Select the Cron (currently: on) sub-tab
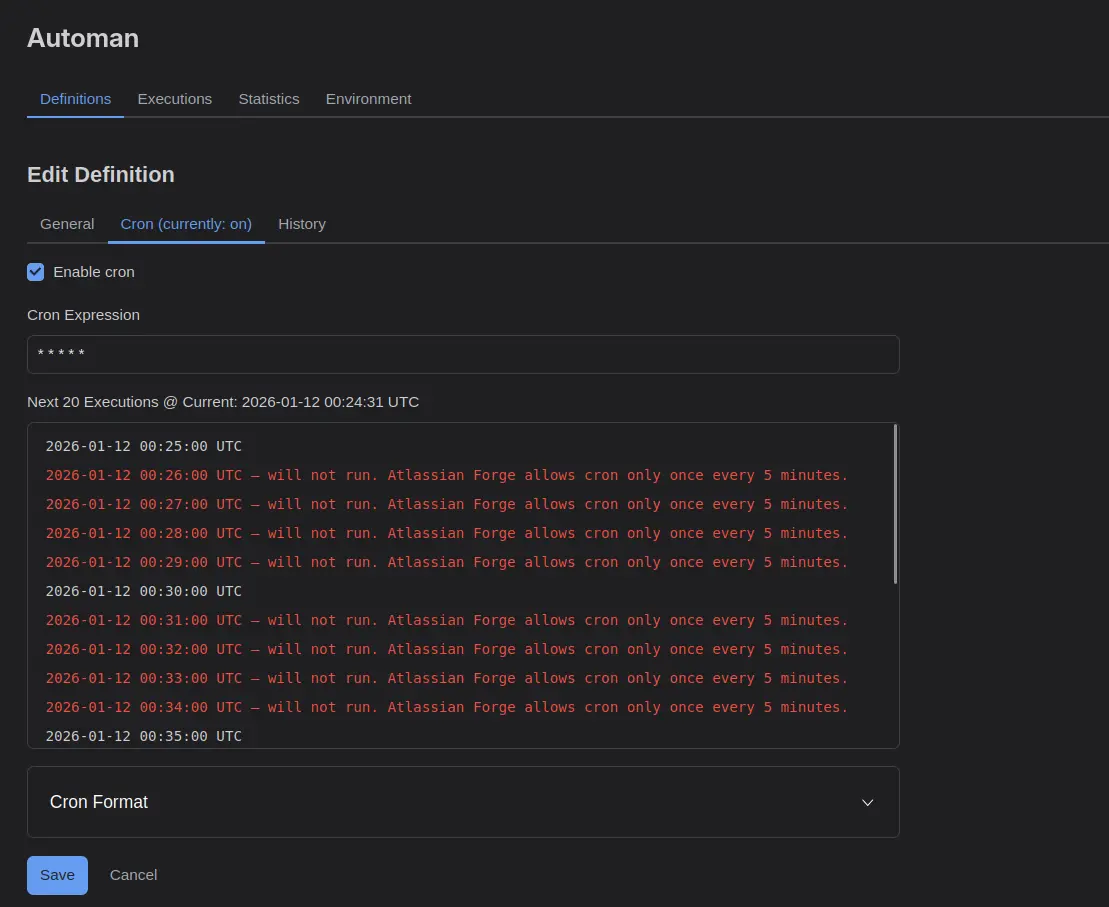The width and height of the screenshot is (1109, 907). [186, 224]
